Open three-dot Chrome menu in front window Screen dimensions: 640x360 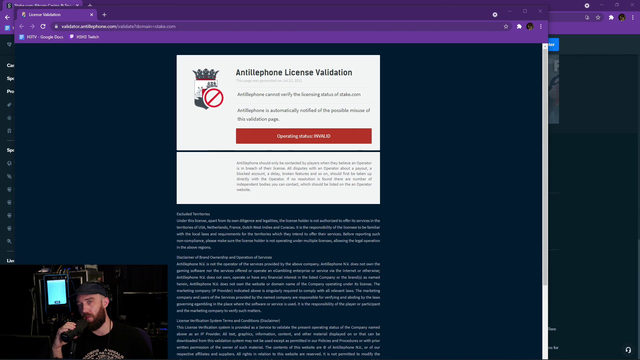541,27
